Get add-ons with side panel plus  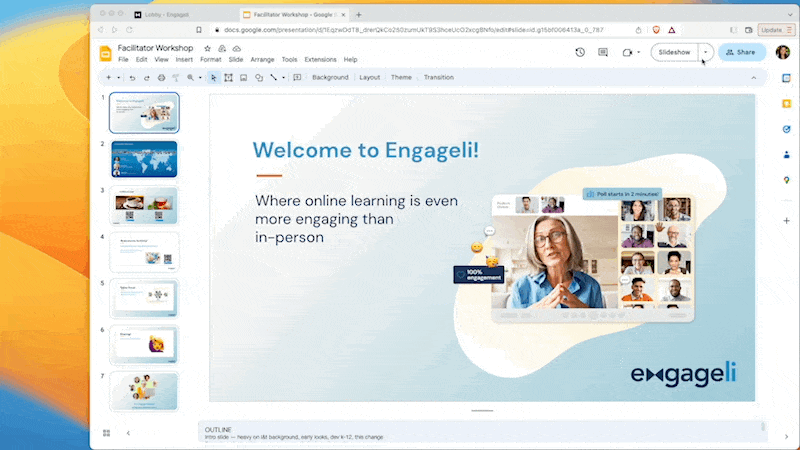pos(786,221)
